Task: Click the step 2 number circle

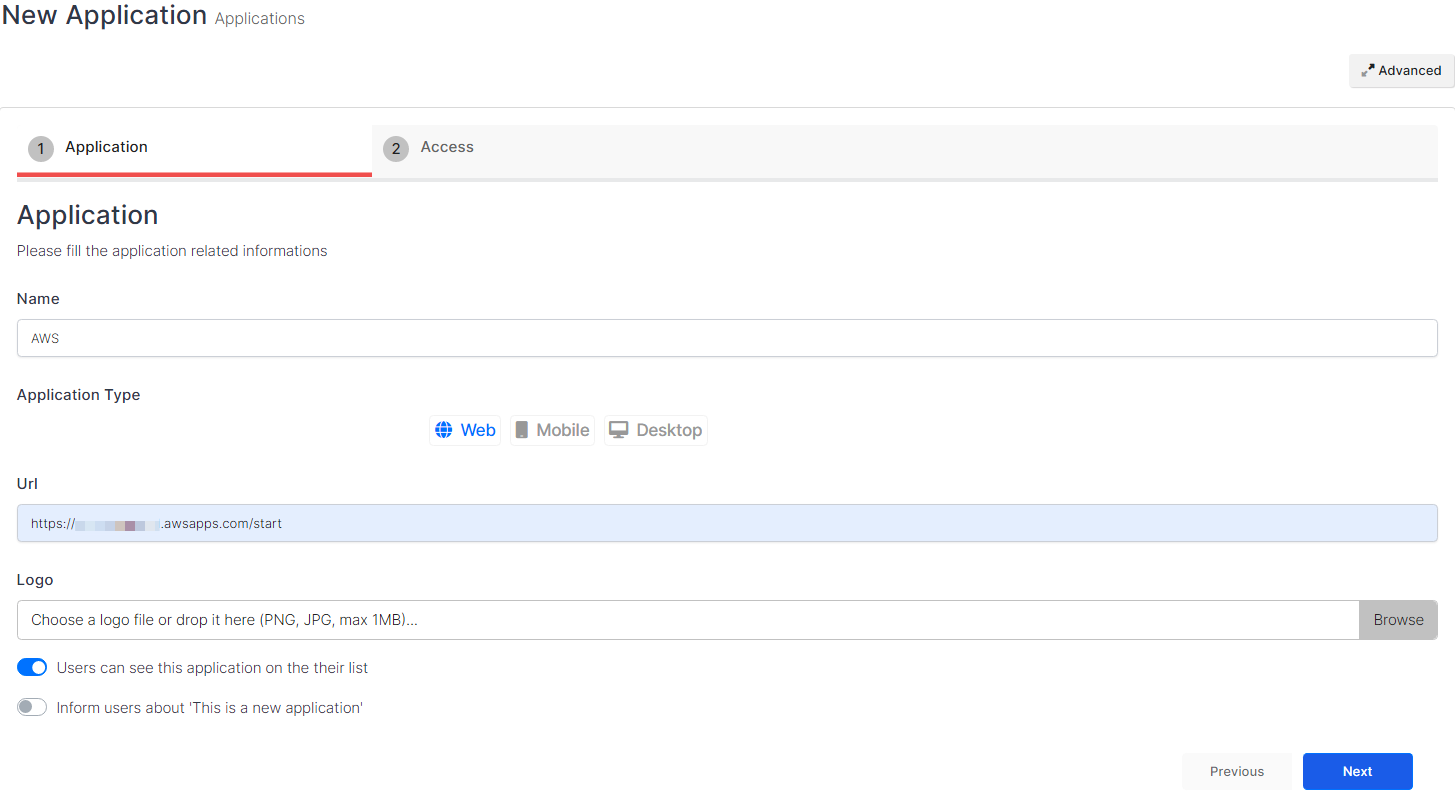Action: point(396,149)
